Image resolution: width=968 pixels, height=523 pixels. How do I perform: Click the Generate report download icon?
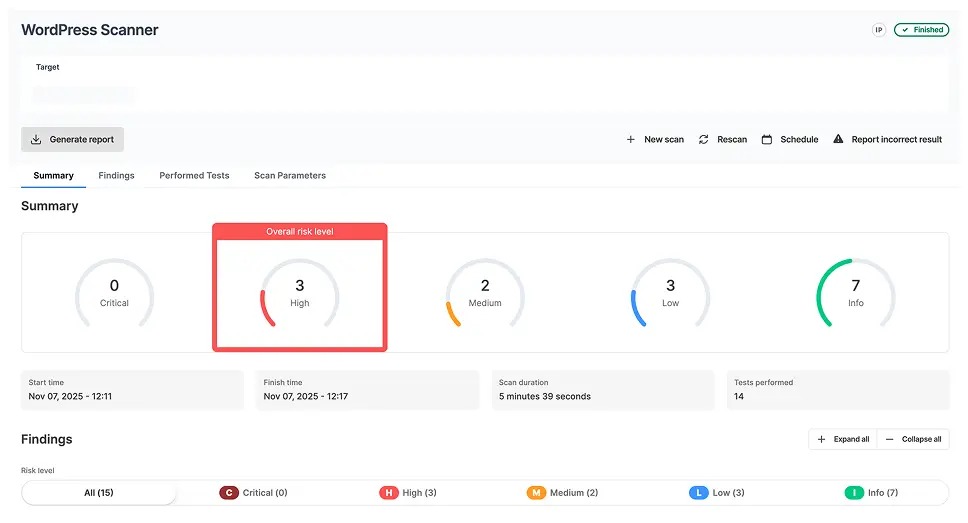[36, 140]
